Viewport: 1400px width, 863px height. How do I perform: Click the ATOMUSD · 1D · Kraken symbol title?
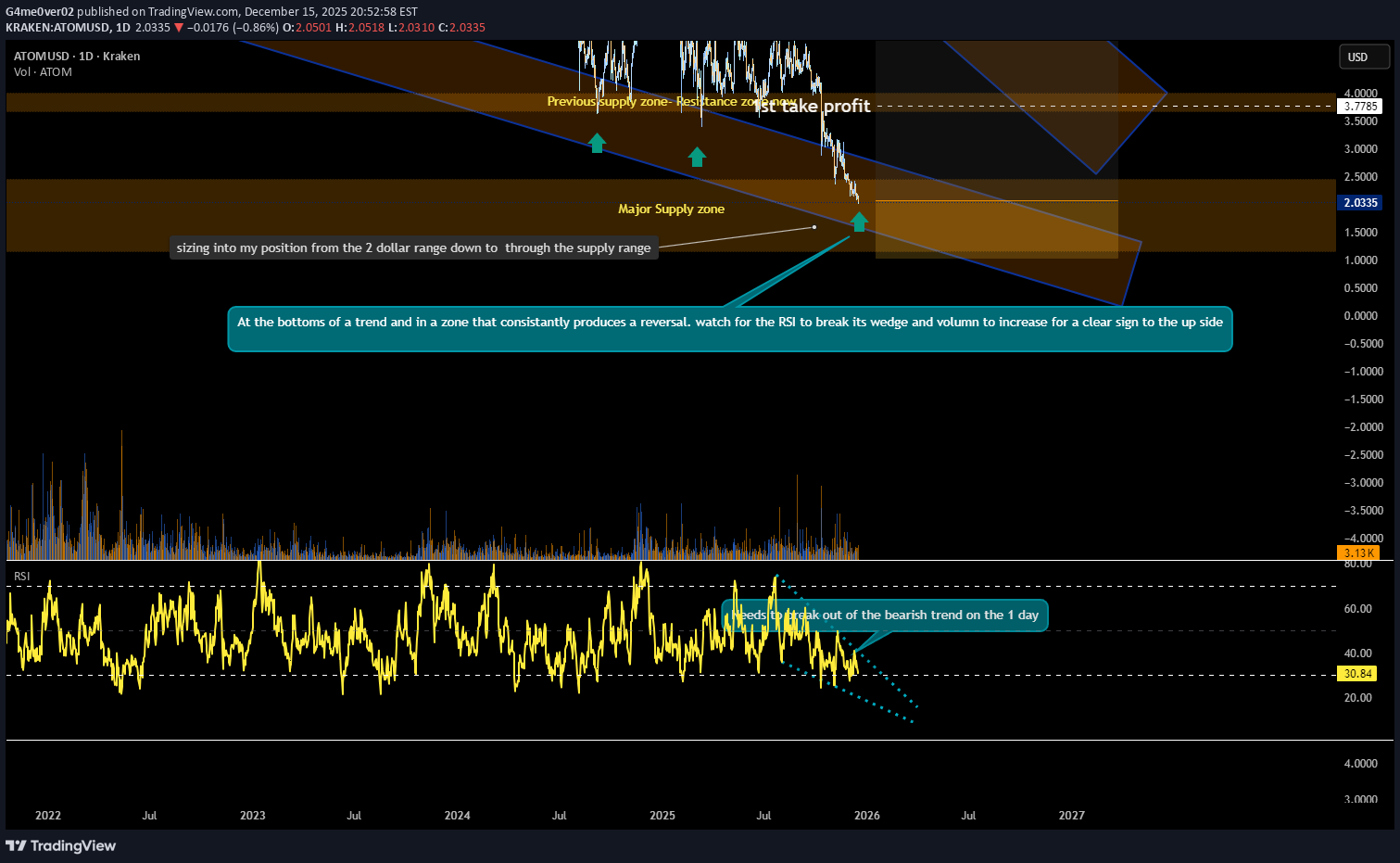tap(77, 56)
